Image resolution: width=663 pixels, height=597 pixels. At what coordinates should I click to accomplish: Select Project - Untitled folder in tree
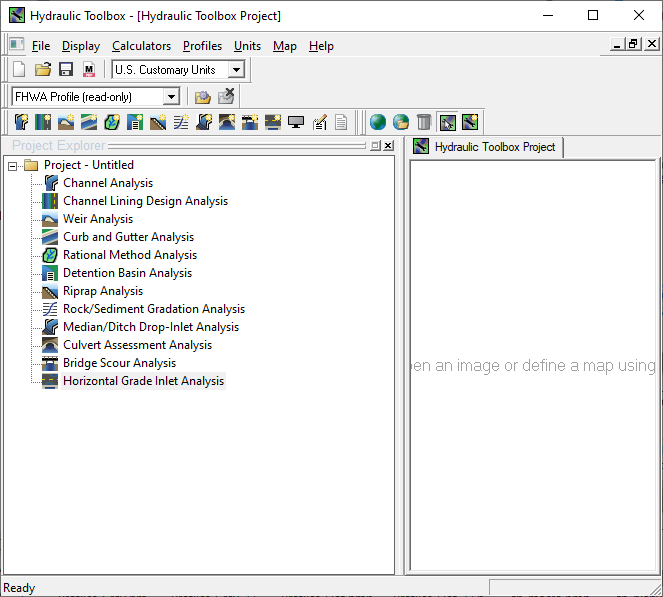pos(89,165)
